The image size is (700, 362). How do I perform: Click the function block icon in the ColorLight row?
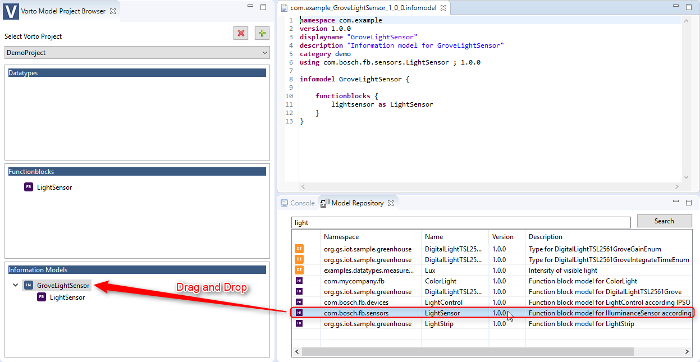[299, 281]
